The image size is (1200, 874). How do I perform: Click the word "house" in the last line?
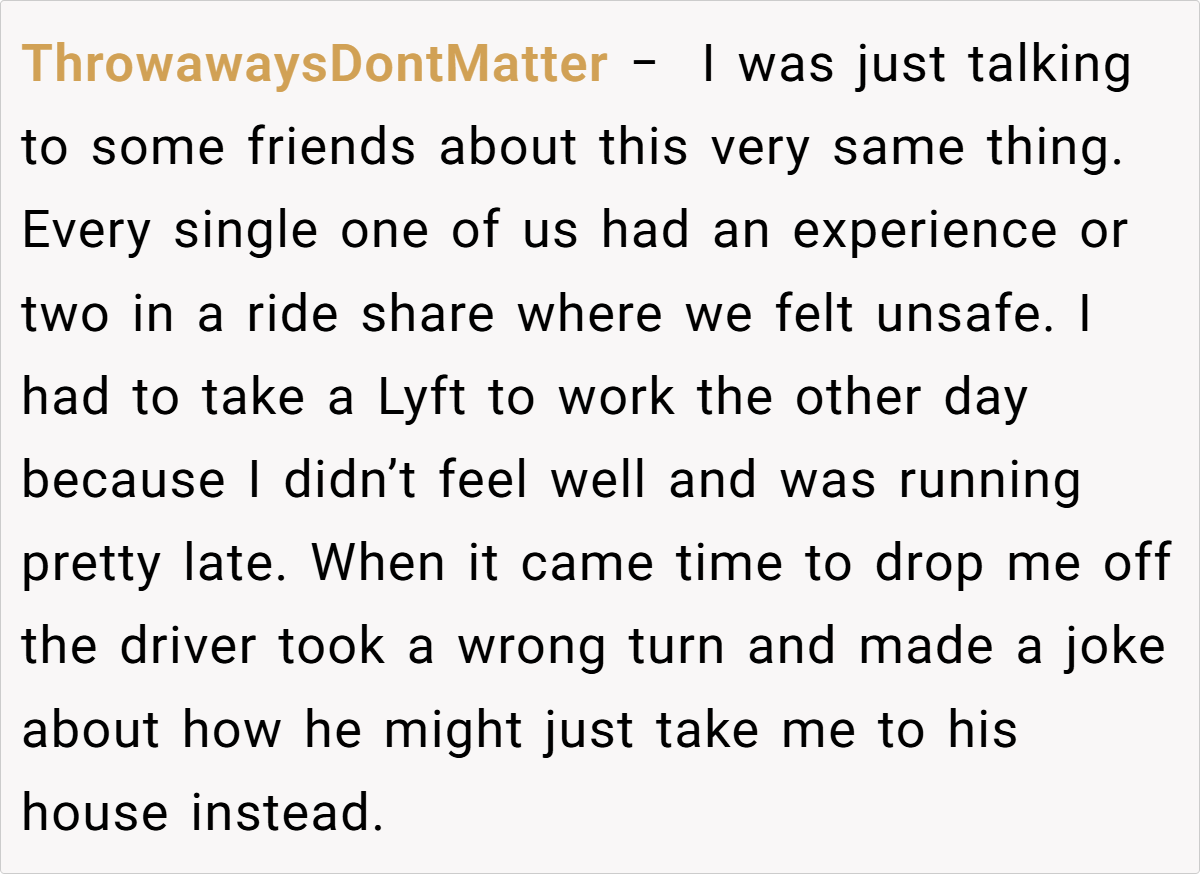pos(95,814)
